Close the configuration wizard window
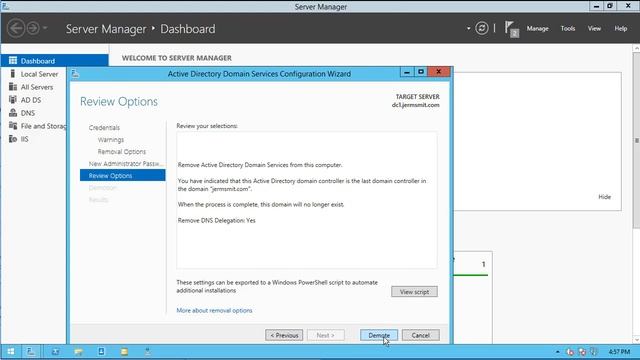Image resolution: width=640 pixels, height=360 pixels. pyautogui.click(x=438, y=72)
